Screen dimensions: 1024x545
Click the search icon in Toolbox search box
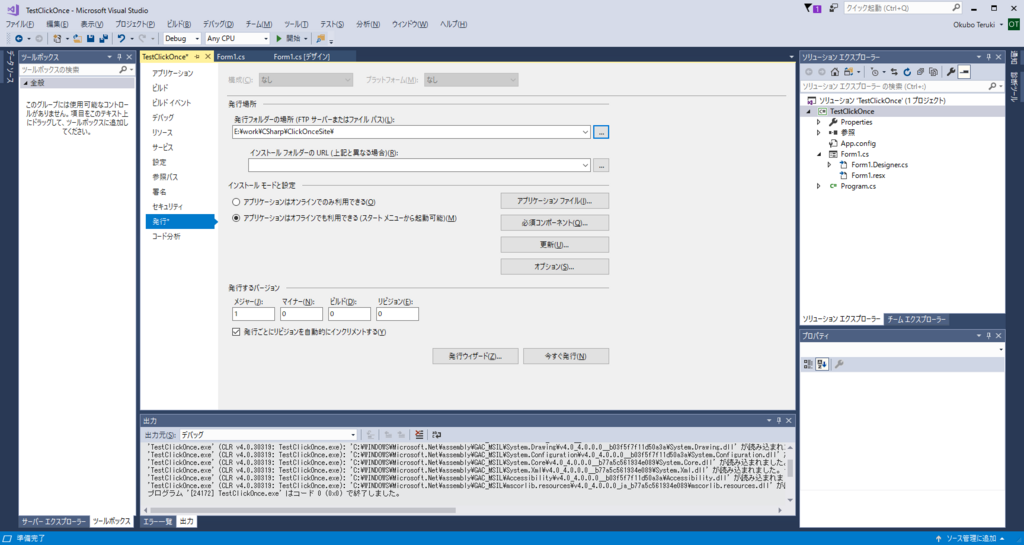123,69
